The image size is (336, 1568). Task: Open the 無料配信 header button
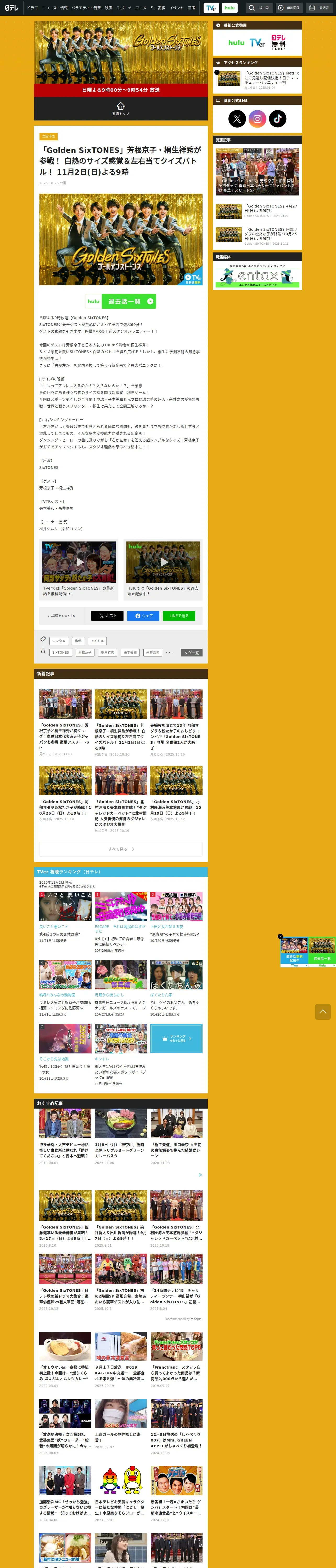(289, 8)
